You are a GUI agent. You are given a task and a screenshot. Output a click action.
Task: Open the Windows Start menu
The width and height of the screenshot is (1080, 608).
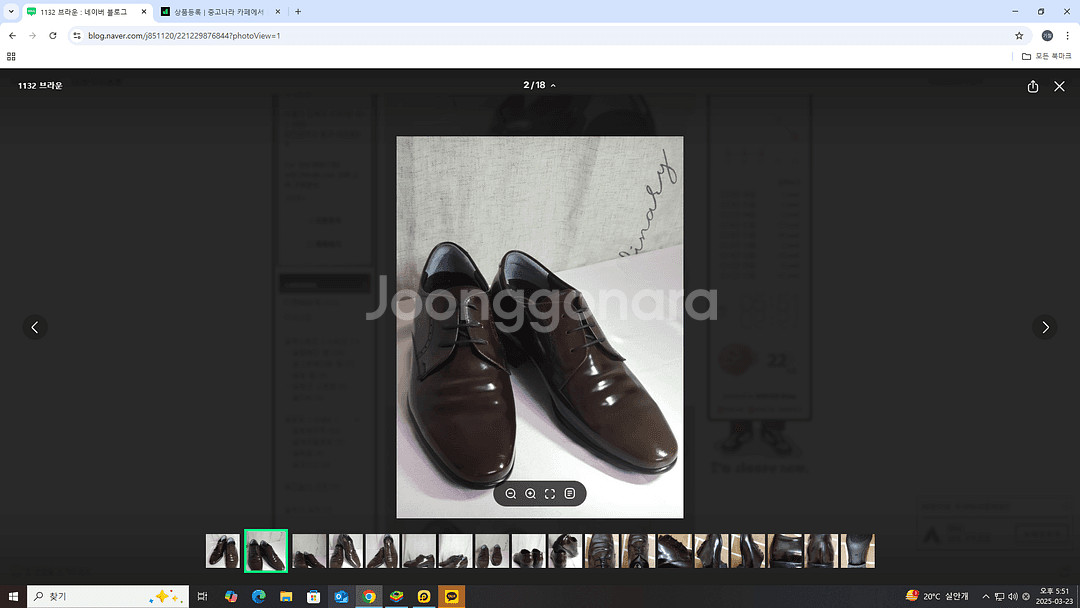point(12,596)
